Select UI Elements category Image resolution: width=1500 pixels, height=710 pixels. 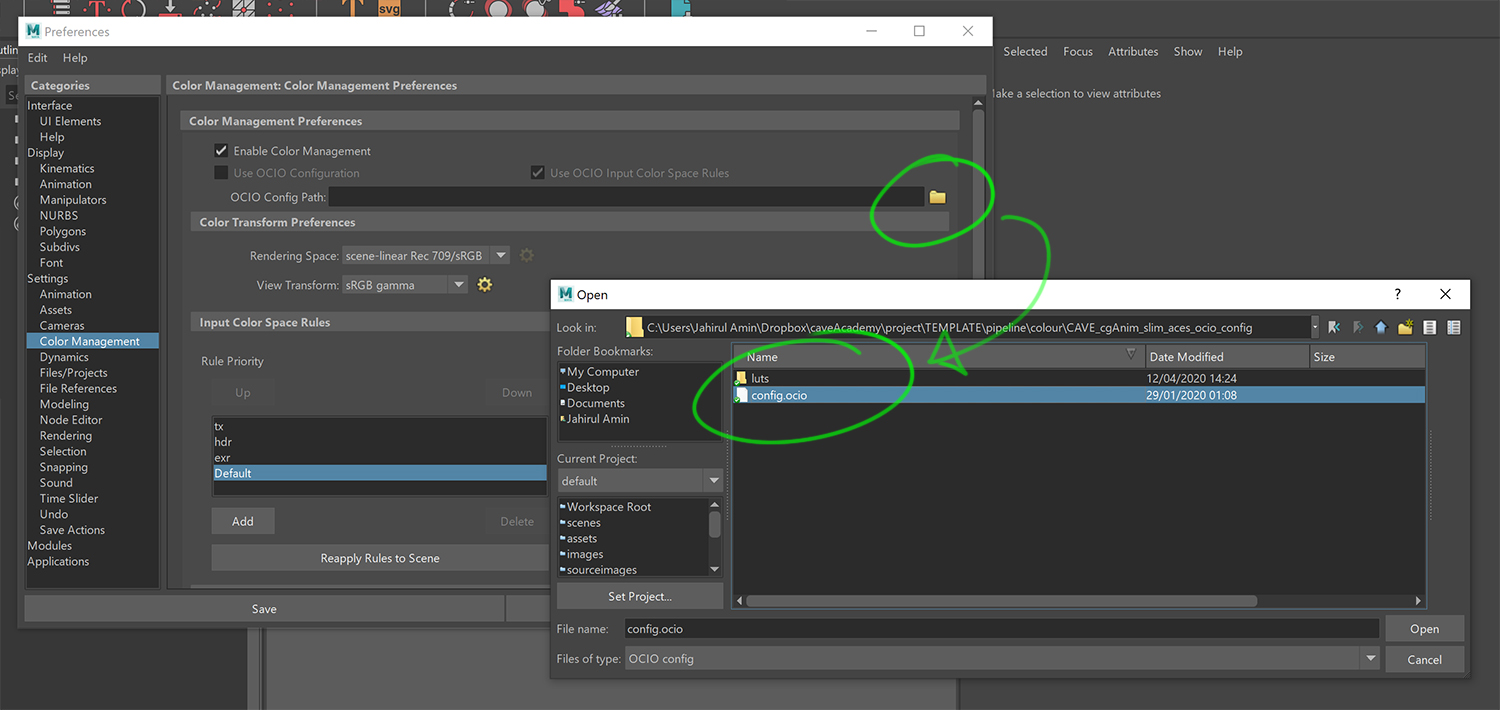(x=70, y=121)
